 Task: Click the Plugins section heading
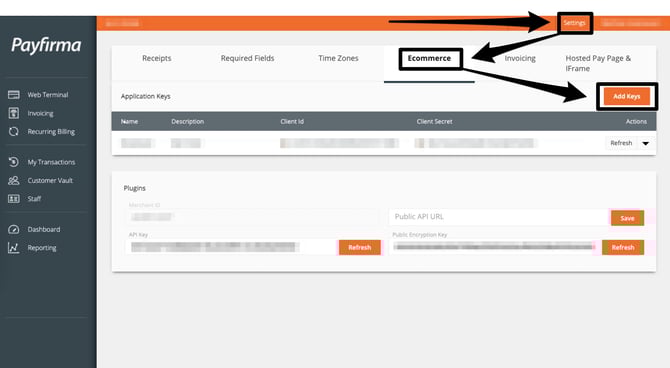click(x=135, y=188)
